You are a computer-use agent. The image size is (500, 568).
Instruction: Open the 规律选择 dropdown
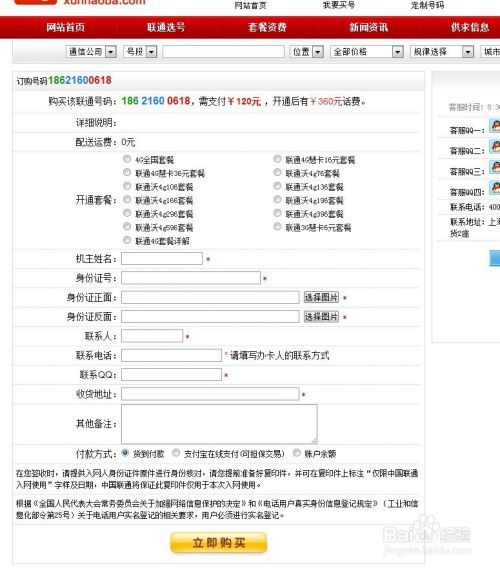pos(442,52)
